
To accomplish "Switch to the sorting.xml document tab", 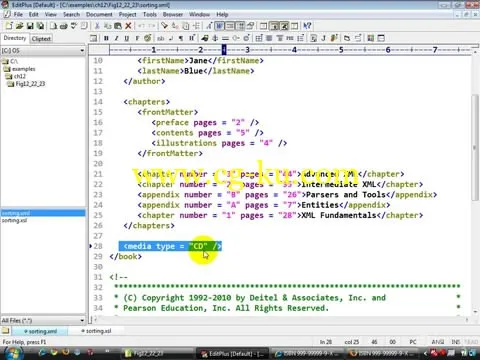I will pos(40,331).
